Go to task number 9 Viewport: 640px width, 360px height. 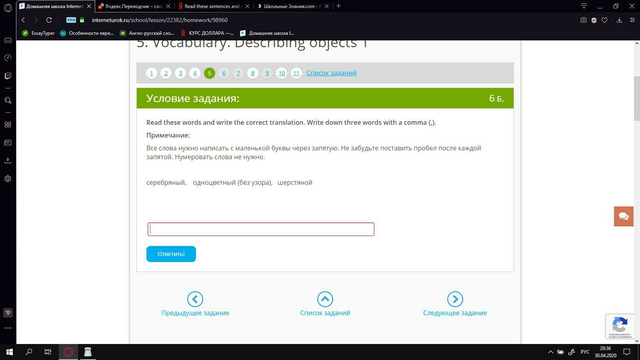(x=267, y=73)
